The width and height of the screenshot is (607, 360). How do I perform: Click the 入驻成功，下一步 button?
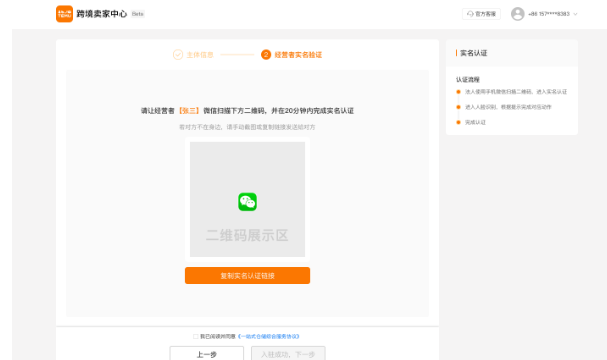coord(288,354)
